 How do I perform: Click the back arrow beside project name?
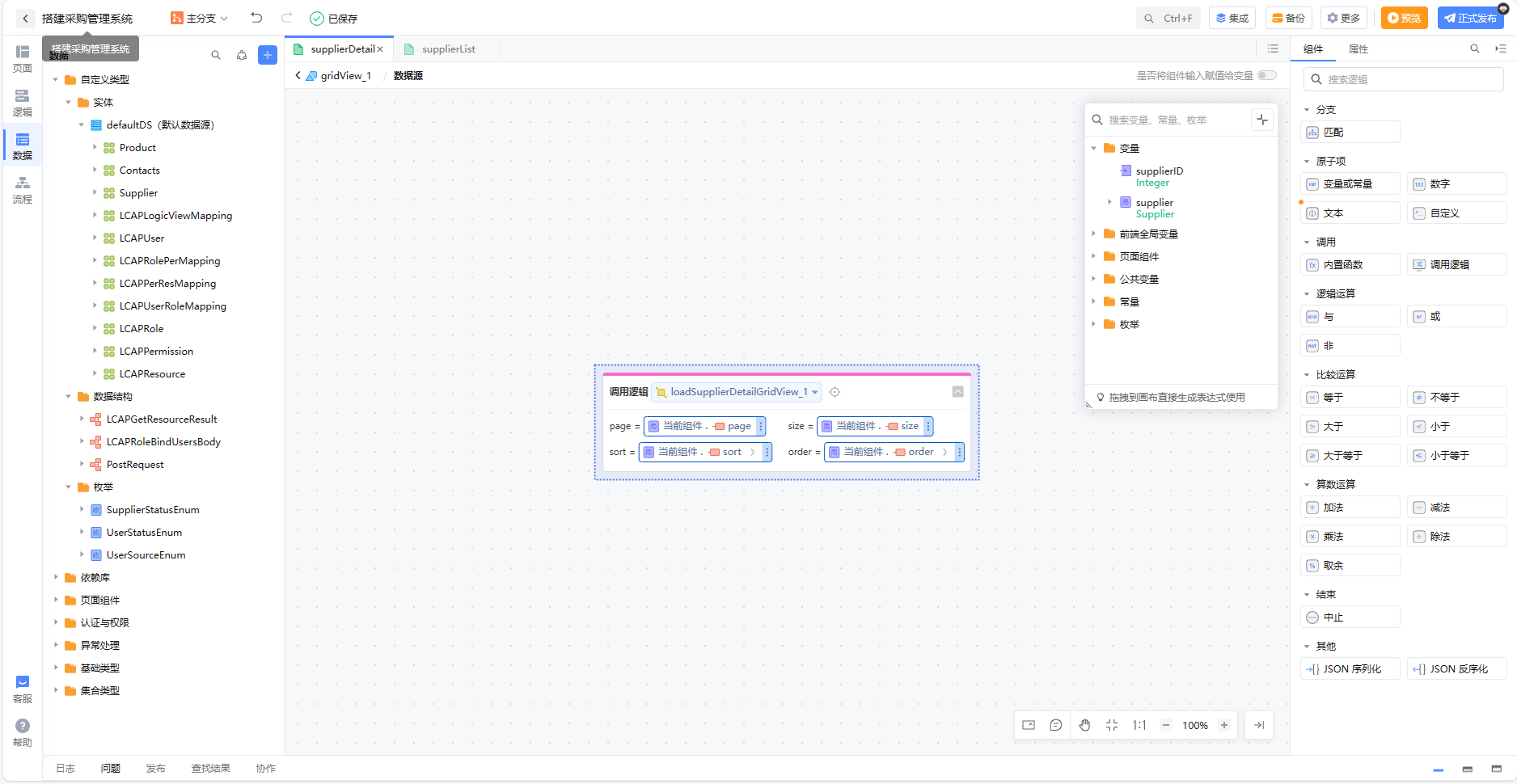tap(25, 19)
